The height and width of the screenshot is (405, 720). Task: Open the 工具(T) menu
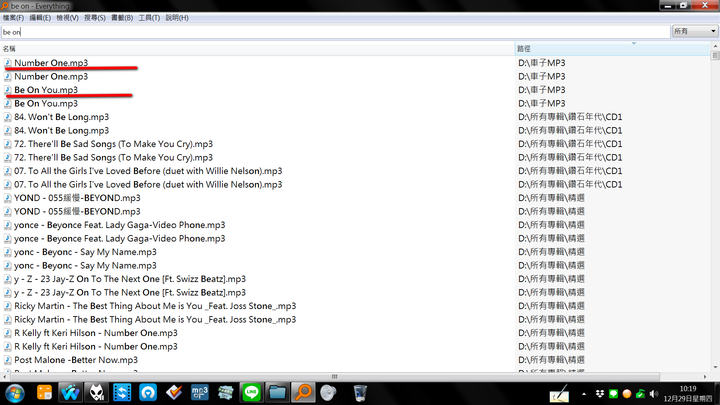tap(149, 18)
